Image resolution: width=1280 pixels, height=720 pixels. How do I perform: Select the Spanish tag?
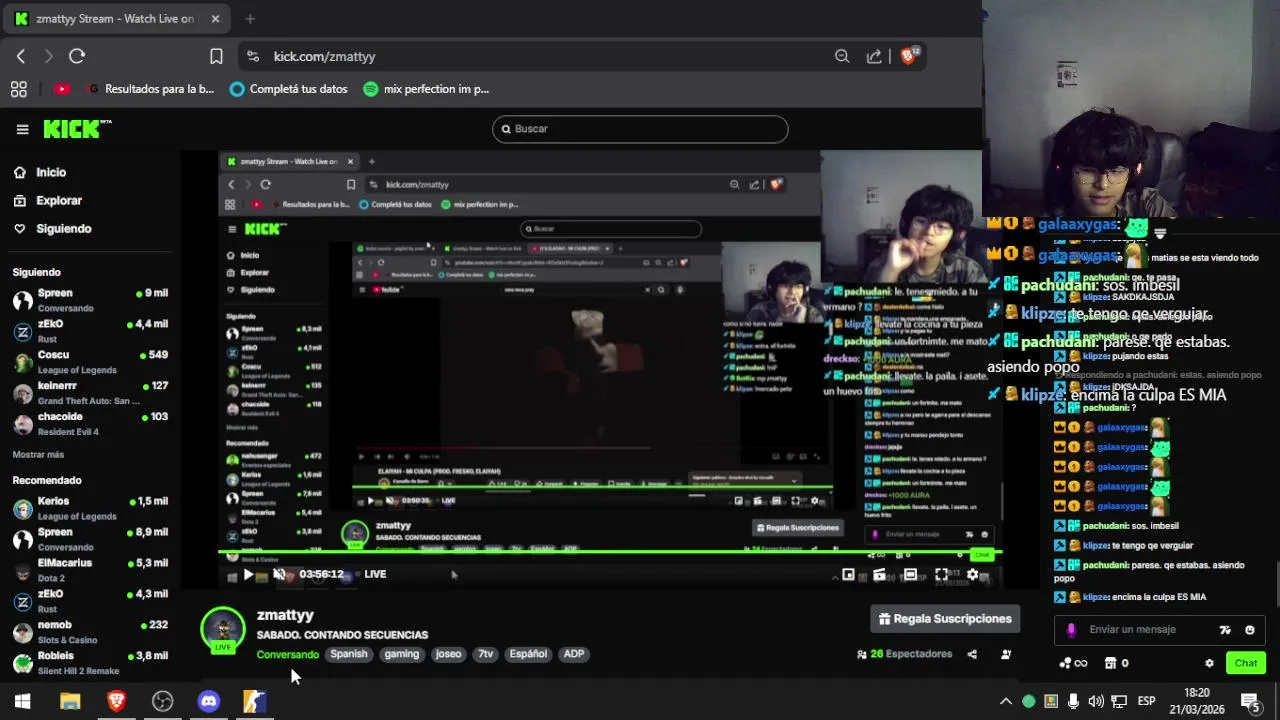349,654
